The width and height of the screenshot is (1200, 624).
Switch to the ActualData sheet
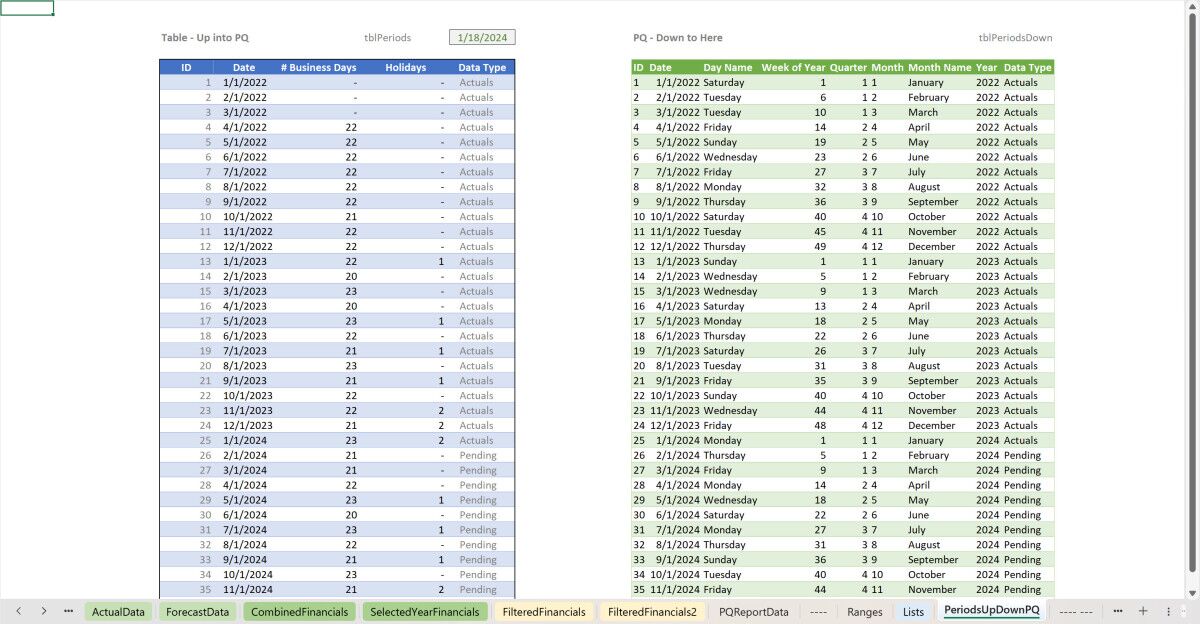(118, 611)
